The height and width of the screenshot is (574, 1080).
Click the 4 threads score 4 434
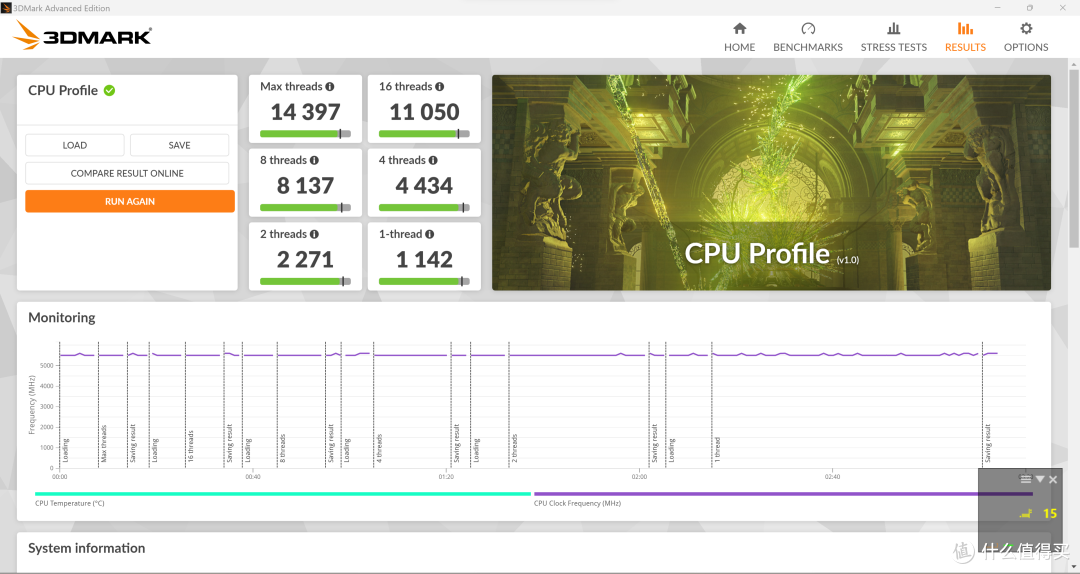pyautogui.click(x=424, y=185)
